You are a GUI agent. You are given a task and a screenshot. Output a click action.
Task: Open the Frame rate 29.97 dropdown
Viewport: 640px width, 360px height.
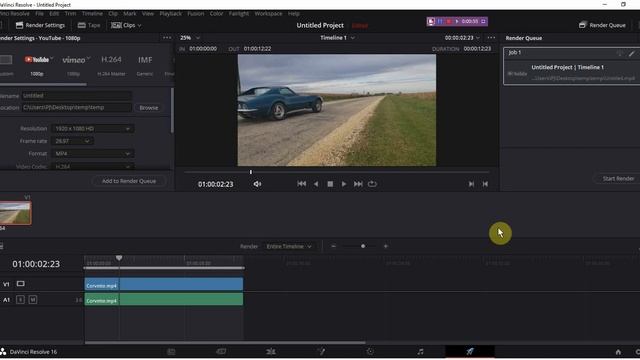72,141
